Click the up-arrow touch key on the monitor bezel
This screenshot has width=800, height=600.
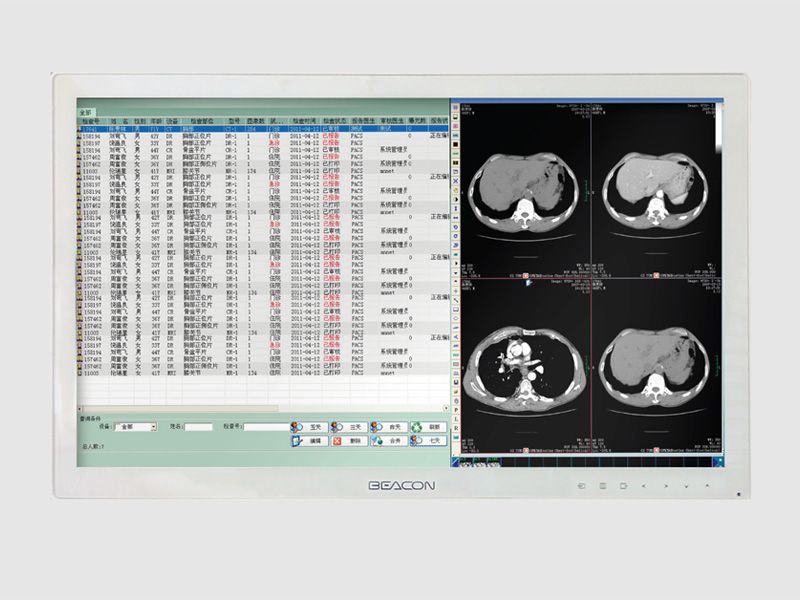707,486
